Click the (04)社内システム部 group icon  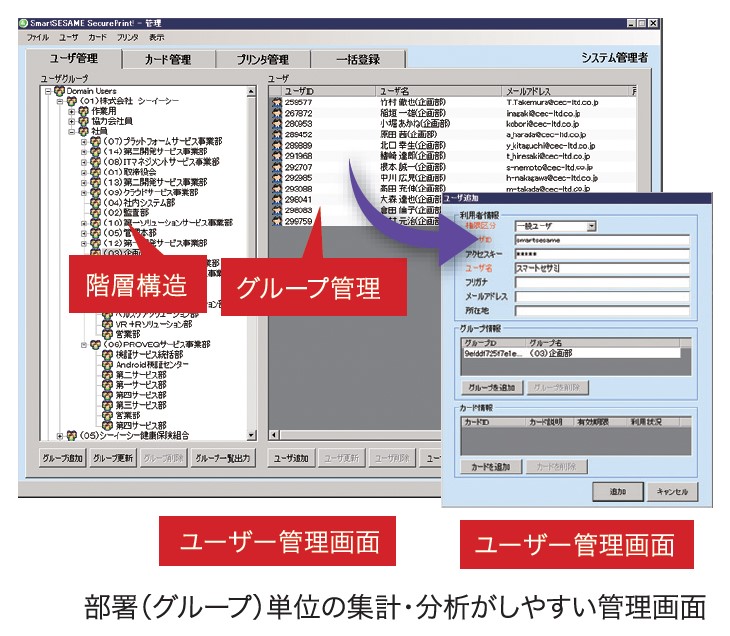tap(95, 203)
